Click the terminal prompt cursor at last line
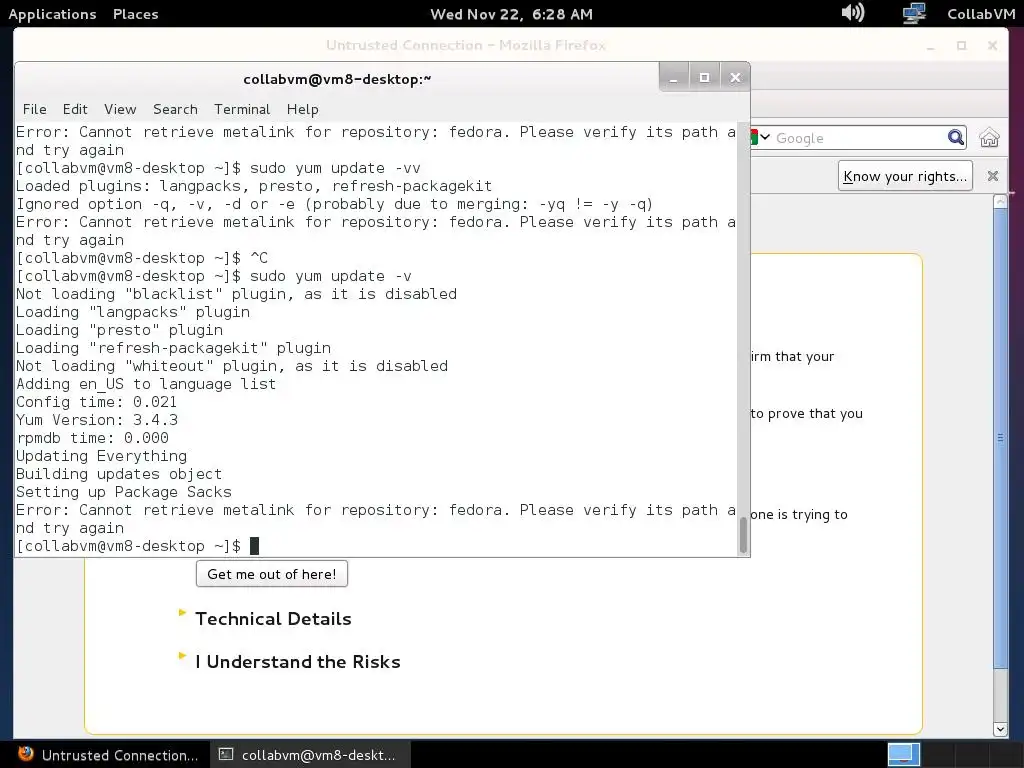The width and height of the screenshot is (1024, 768). [x=255, y=546]
